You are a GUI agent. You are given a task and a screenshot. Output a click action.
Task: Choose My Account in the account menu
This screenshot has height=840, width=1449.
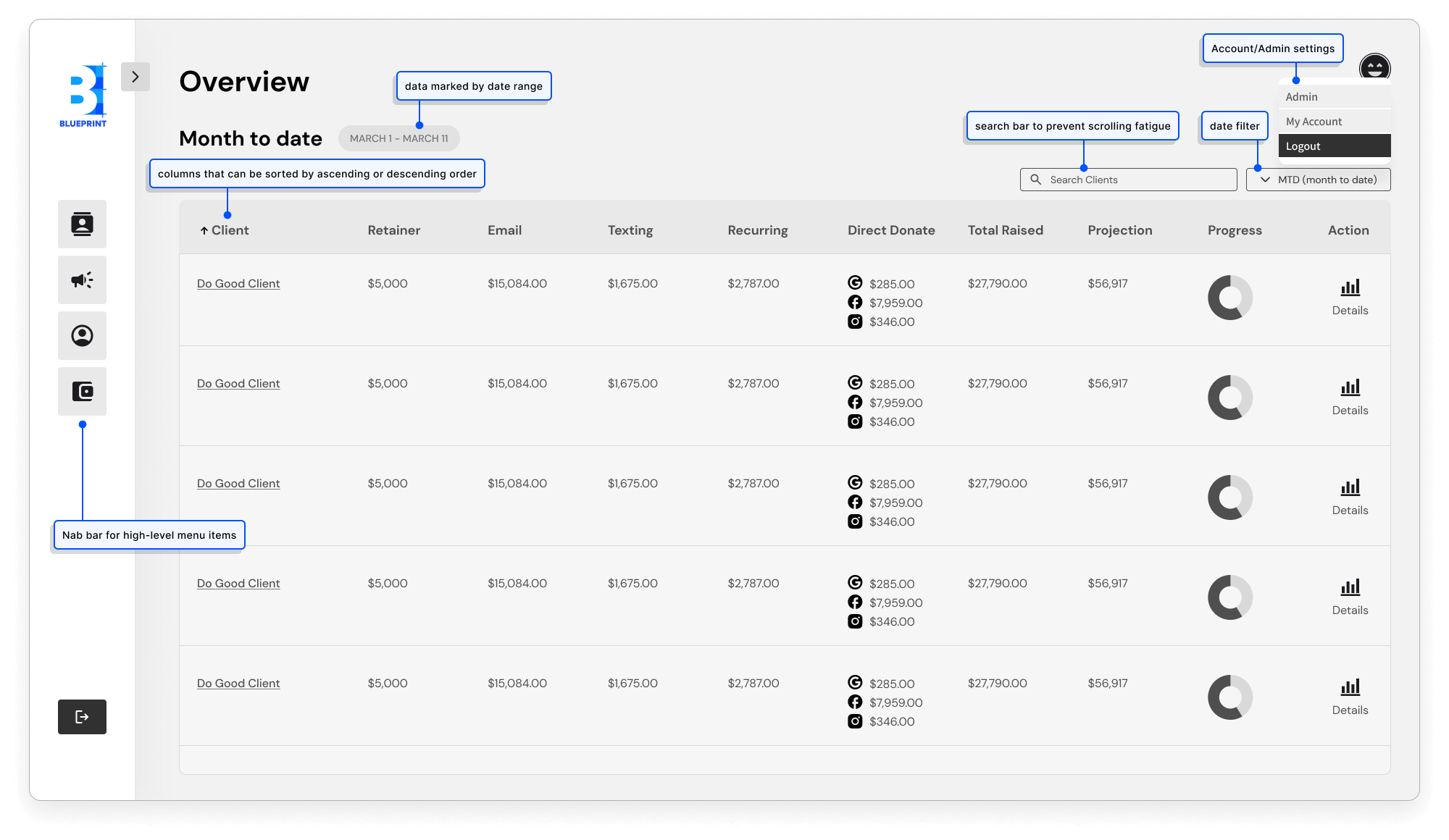tap(1314, 122)
